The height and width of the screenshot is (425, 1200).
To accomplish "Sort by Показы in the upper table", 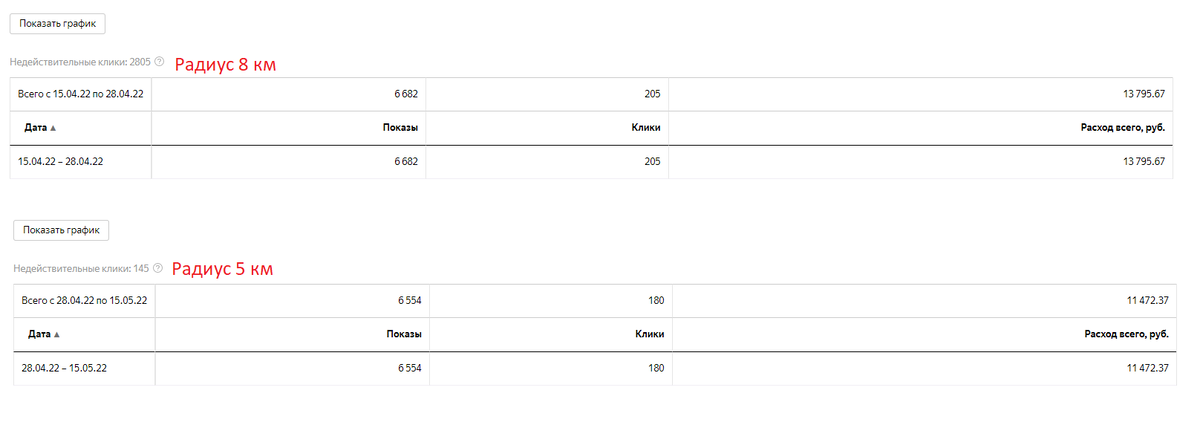I will click(400, 128).
